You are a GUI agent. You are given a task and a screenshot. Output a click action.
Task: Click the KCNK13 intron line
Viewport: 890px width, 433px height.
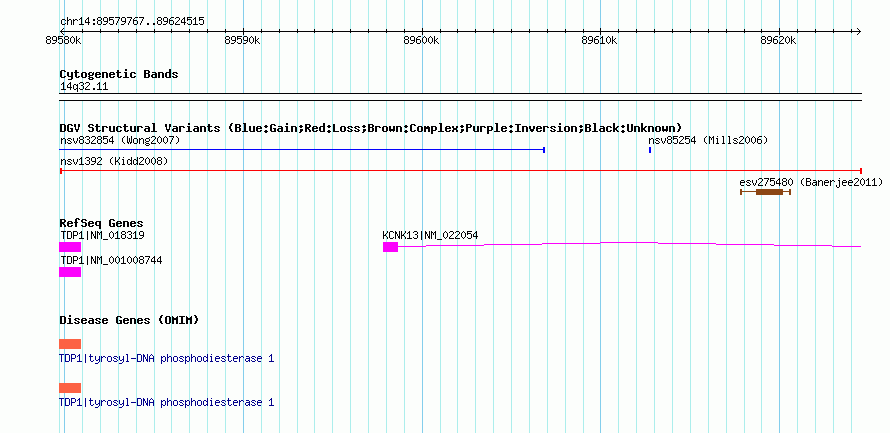[629, 245]
